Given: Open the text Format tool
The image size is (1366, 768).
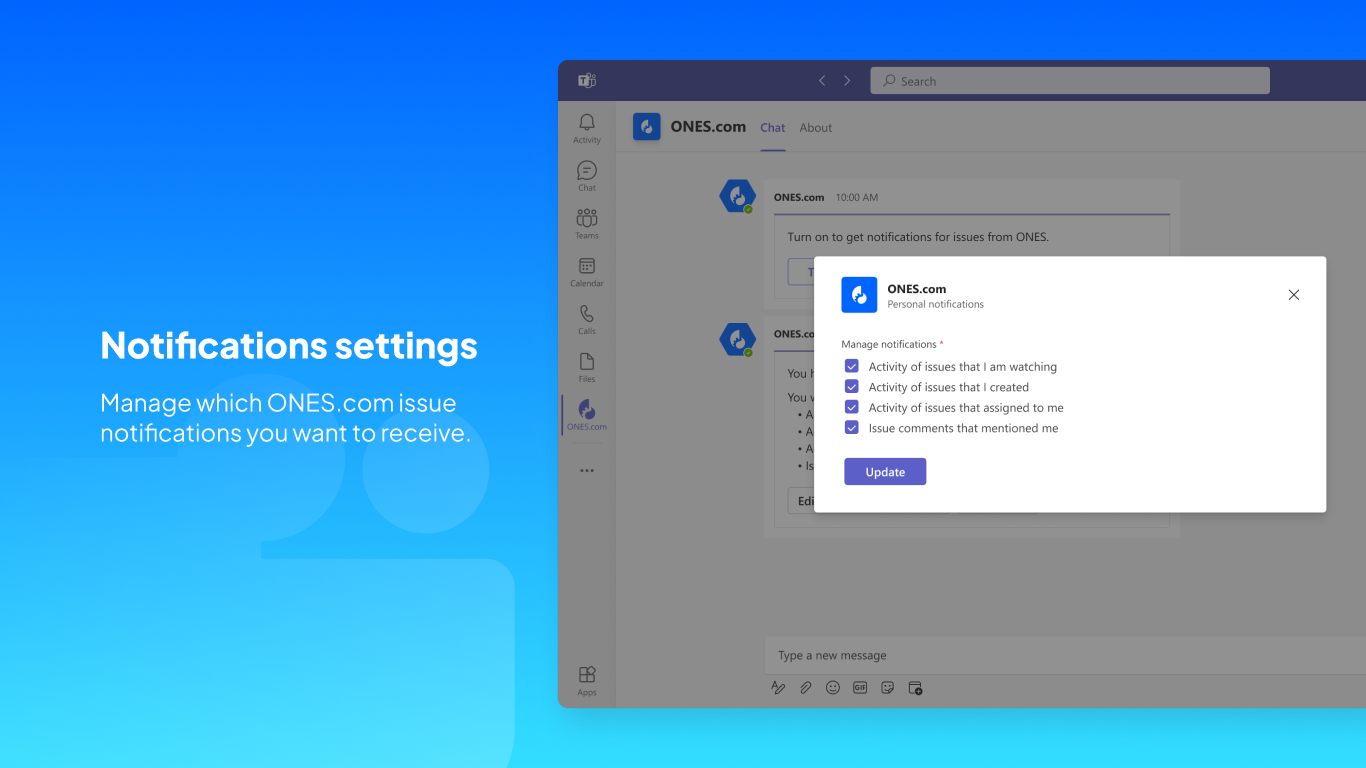Looking at the screenshot, I should coord(778,688).
